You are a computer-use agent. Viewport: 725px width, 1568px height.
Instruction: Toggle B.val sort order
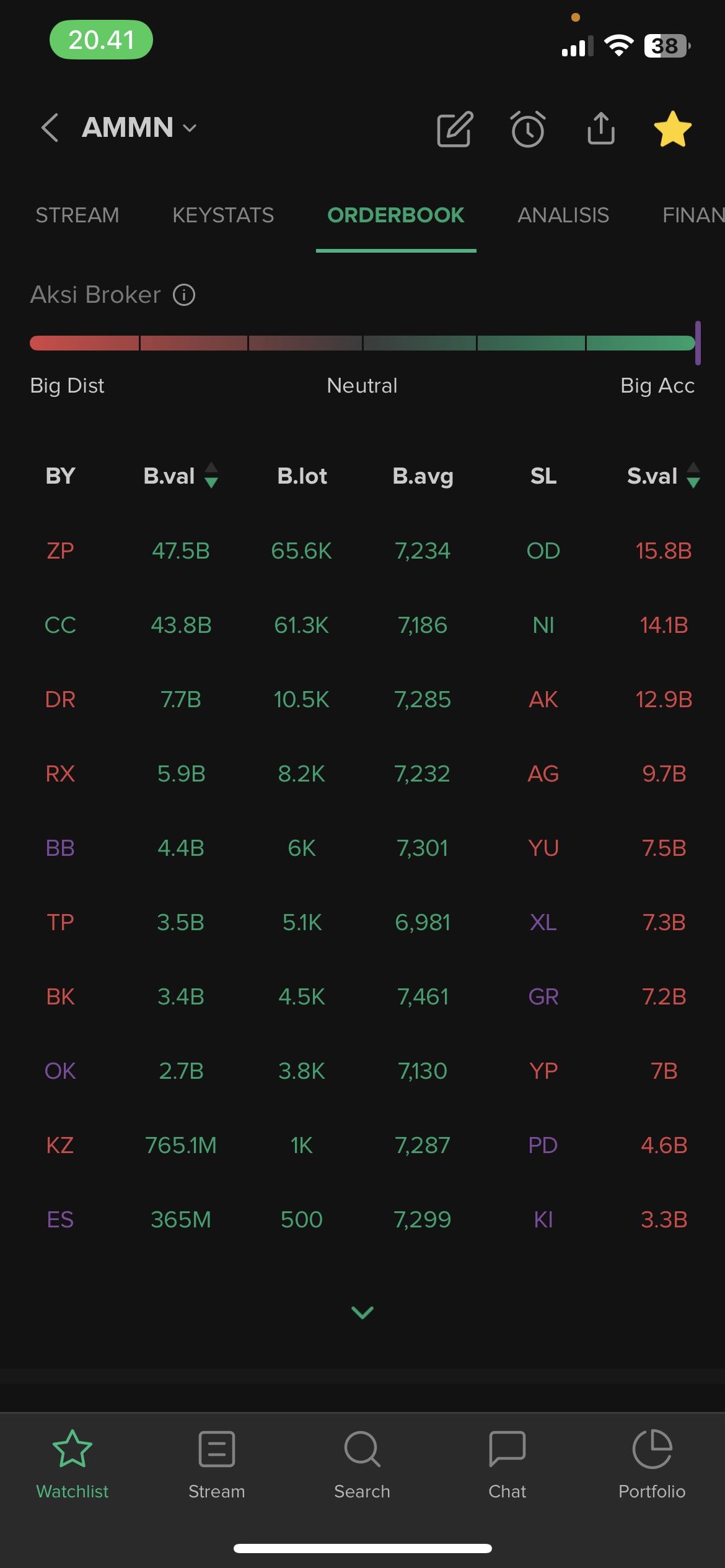211,476
